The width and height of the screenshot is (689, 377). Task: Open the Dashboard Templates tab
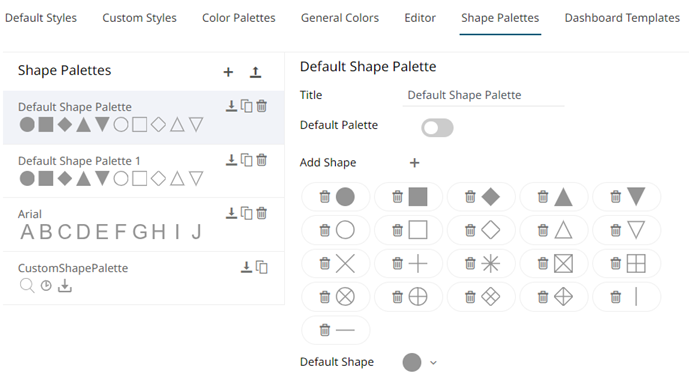622,18
